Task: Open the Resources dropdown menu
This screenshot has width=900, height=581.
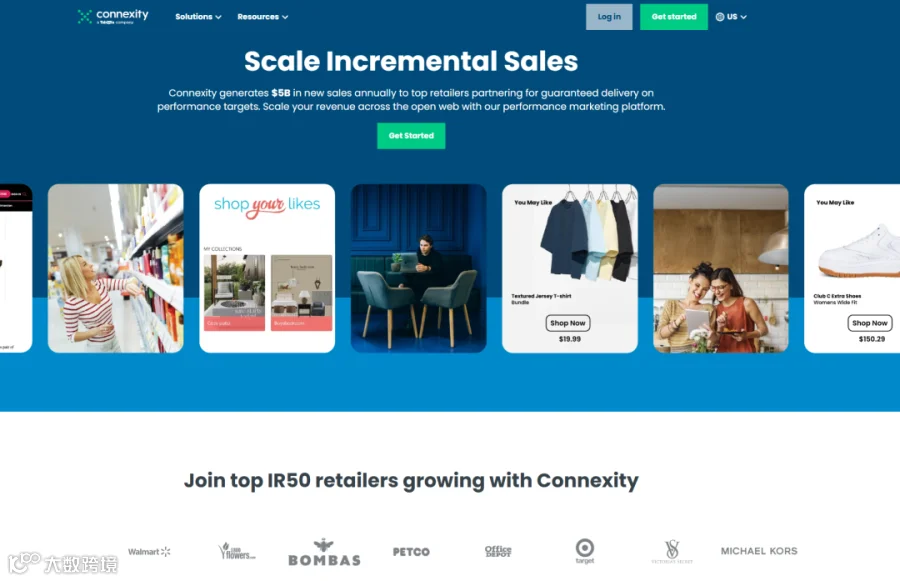Action: pos(262,17)
